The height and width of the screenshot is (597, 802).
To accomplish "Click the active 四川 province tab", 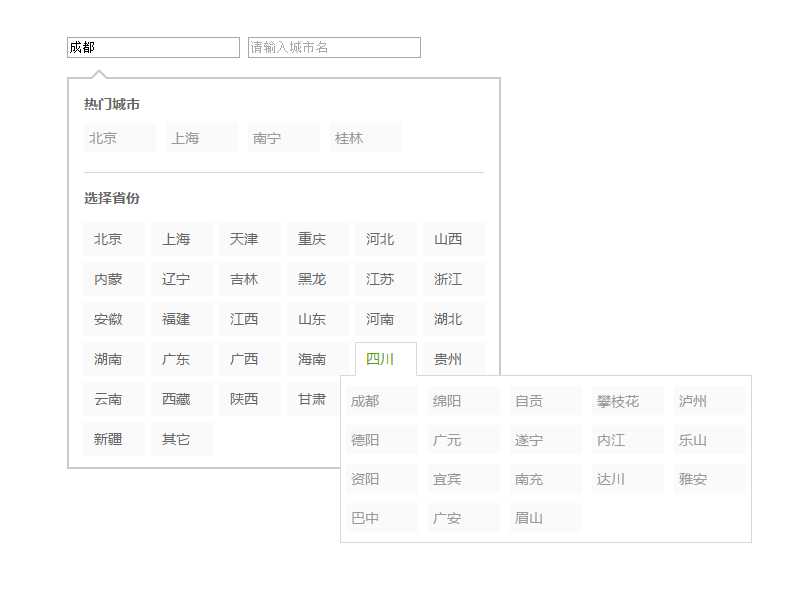I will tap(386, 359).
